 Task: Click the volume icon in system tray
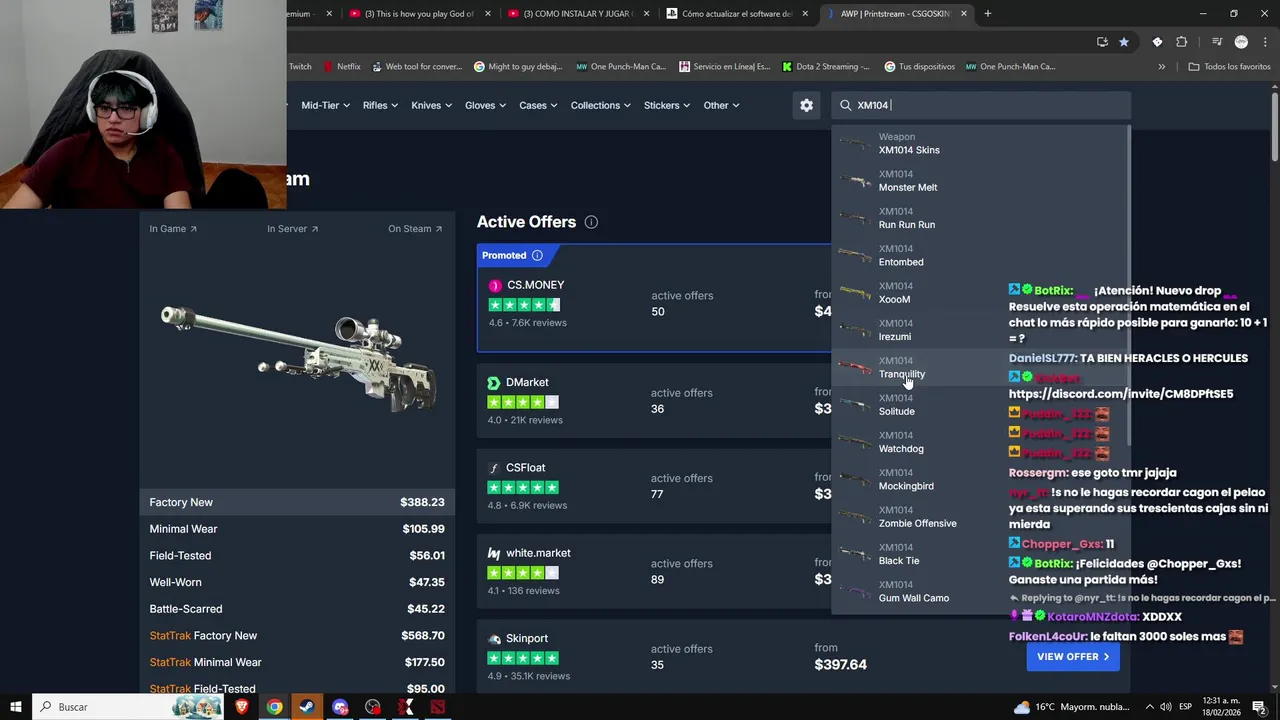pyautogui.click(x=1167, y=707)
